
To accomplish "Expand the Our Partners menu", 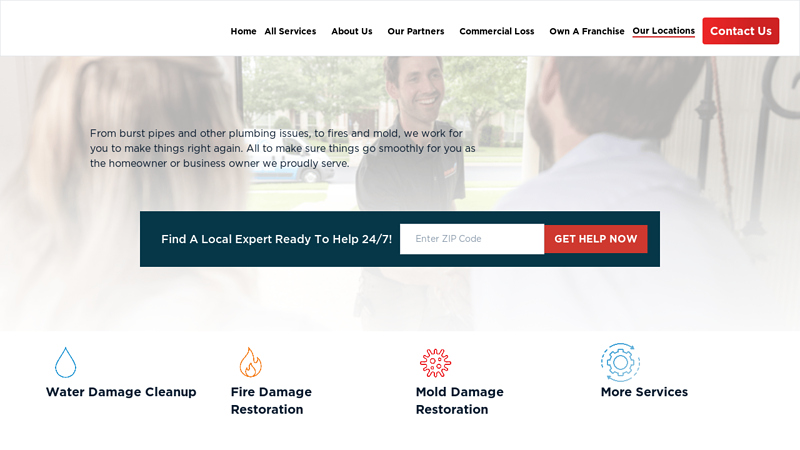I will 416,31.
